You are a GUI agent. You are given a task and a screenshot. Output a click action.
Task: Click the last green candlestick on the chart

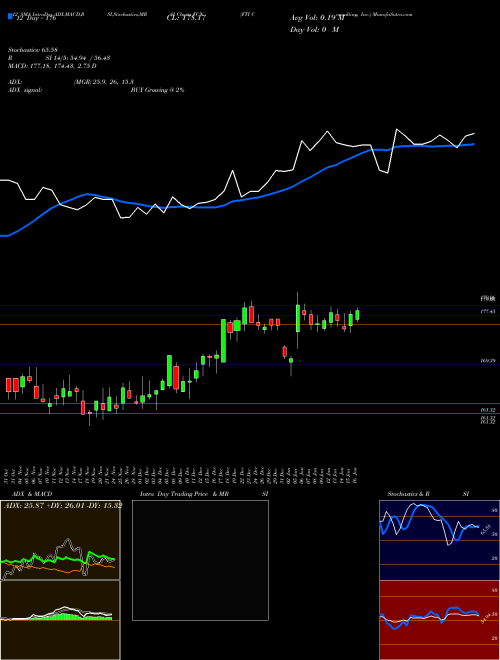coord(357,315)
